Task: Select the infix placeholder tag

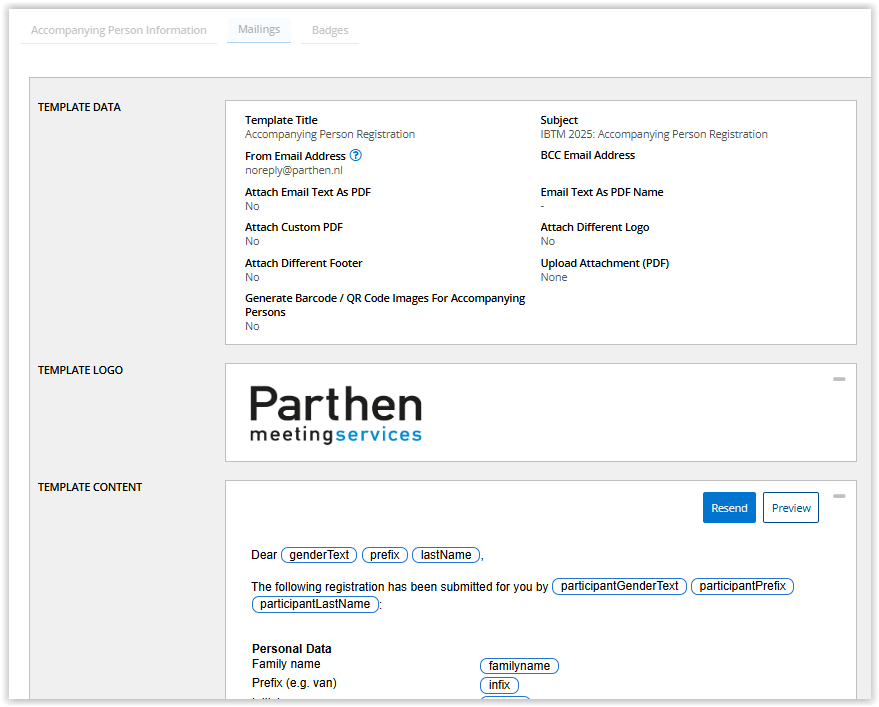Action: 499,685
